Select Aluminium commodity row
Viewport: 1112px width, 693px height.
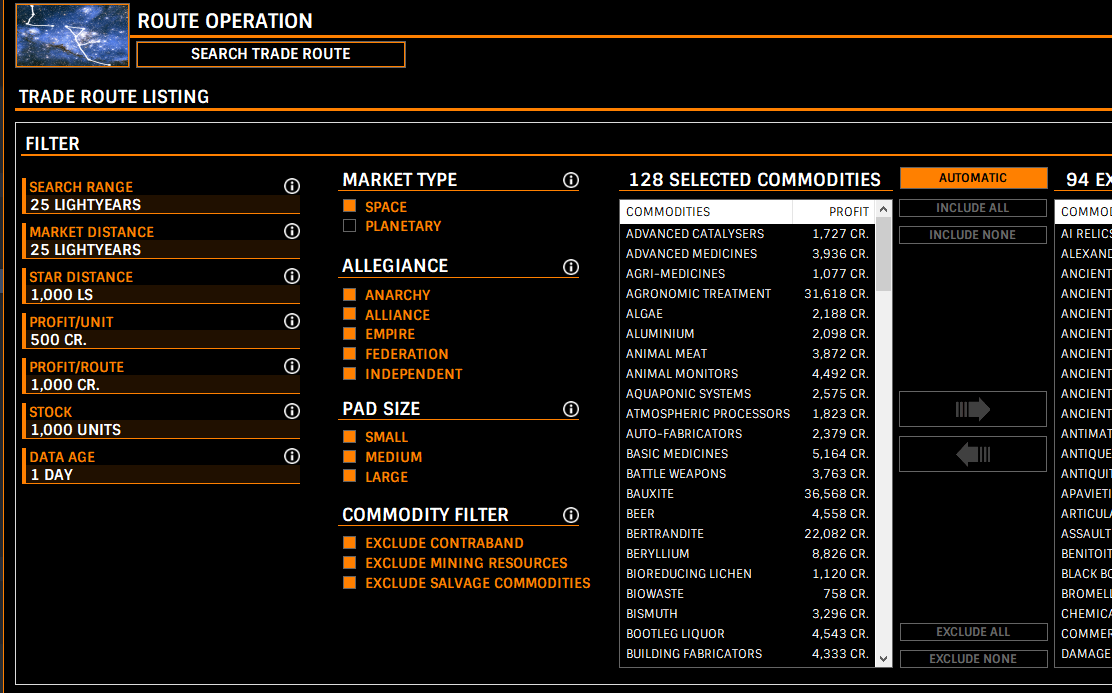[747, 333]
